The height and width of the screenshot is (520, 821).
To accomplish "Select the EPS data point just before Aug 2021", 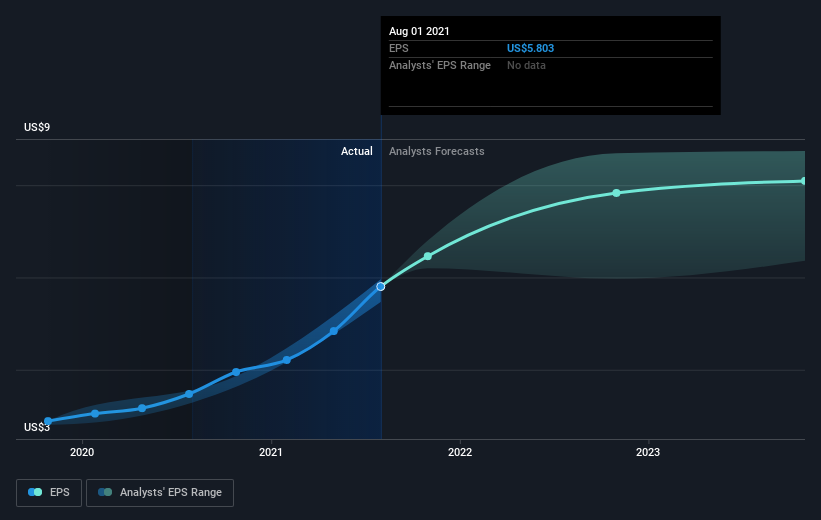I will [334, 331].
